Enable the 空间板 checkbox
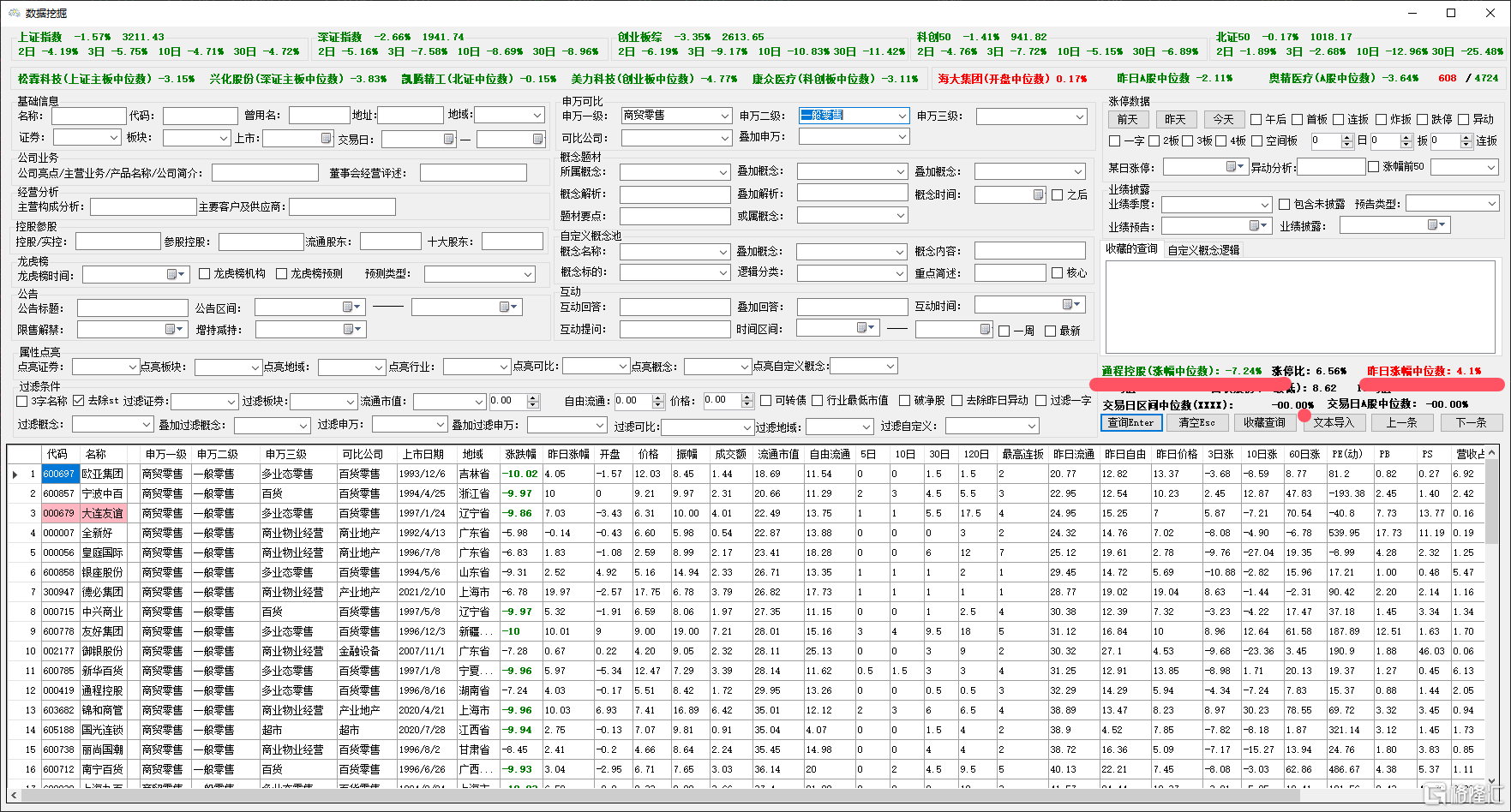The height and width of the screenshot is (812, 1511). (1256, 141)
